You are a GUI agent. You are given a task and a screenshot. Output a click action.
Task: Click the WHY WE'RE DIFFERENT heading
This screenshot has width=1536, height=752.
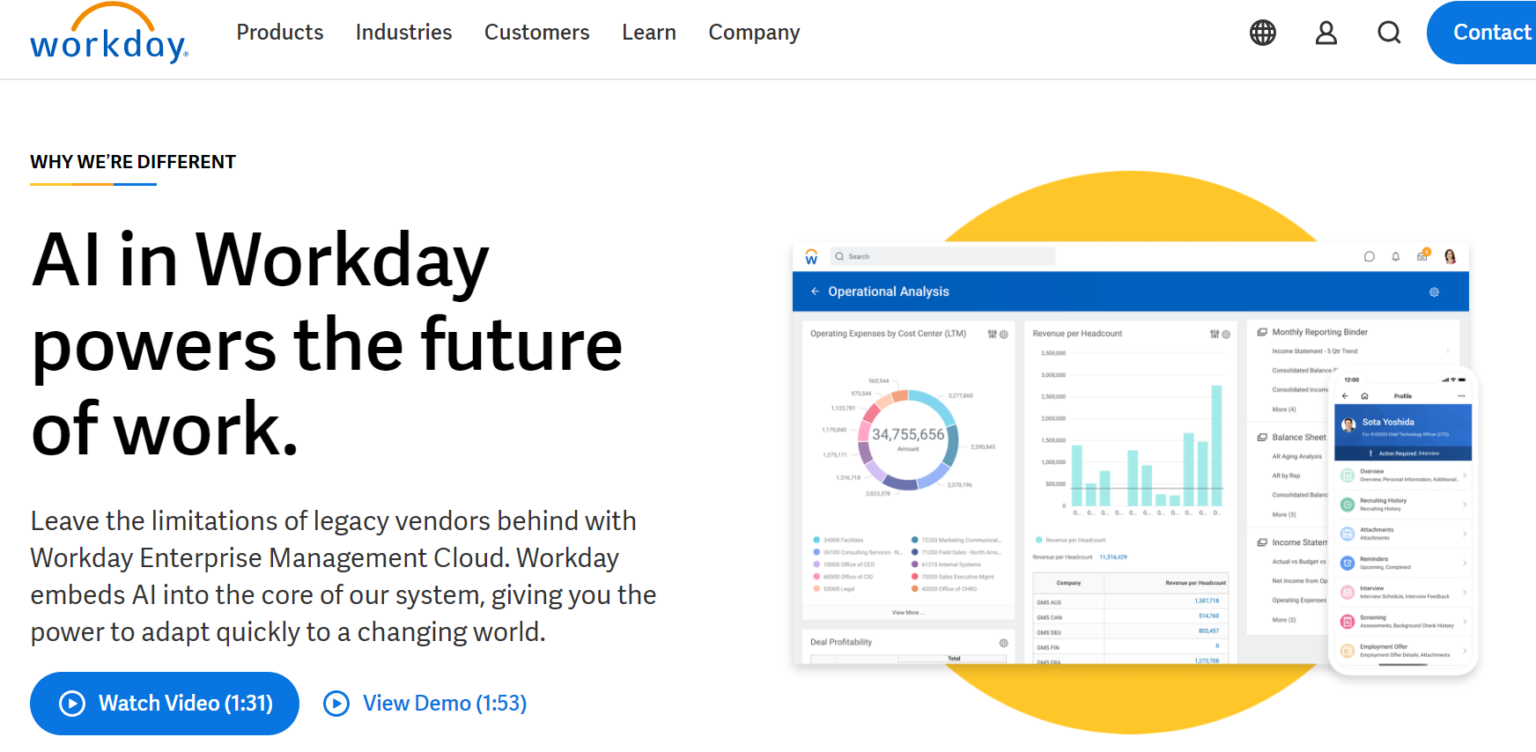133,162
